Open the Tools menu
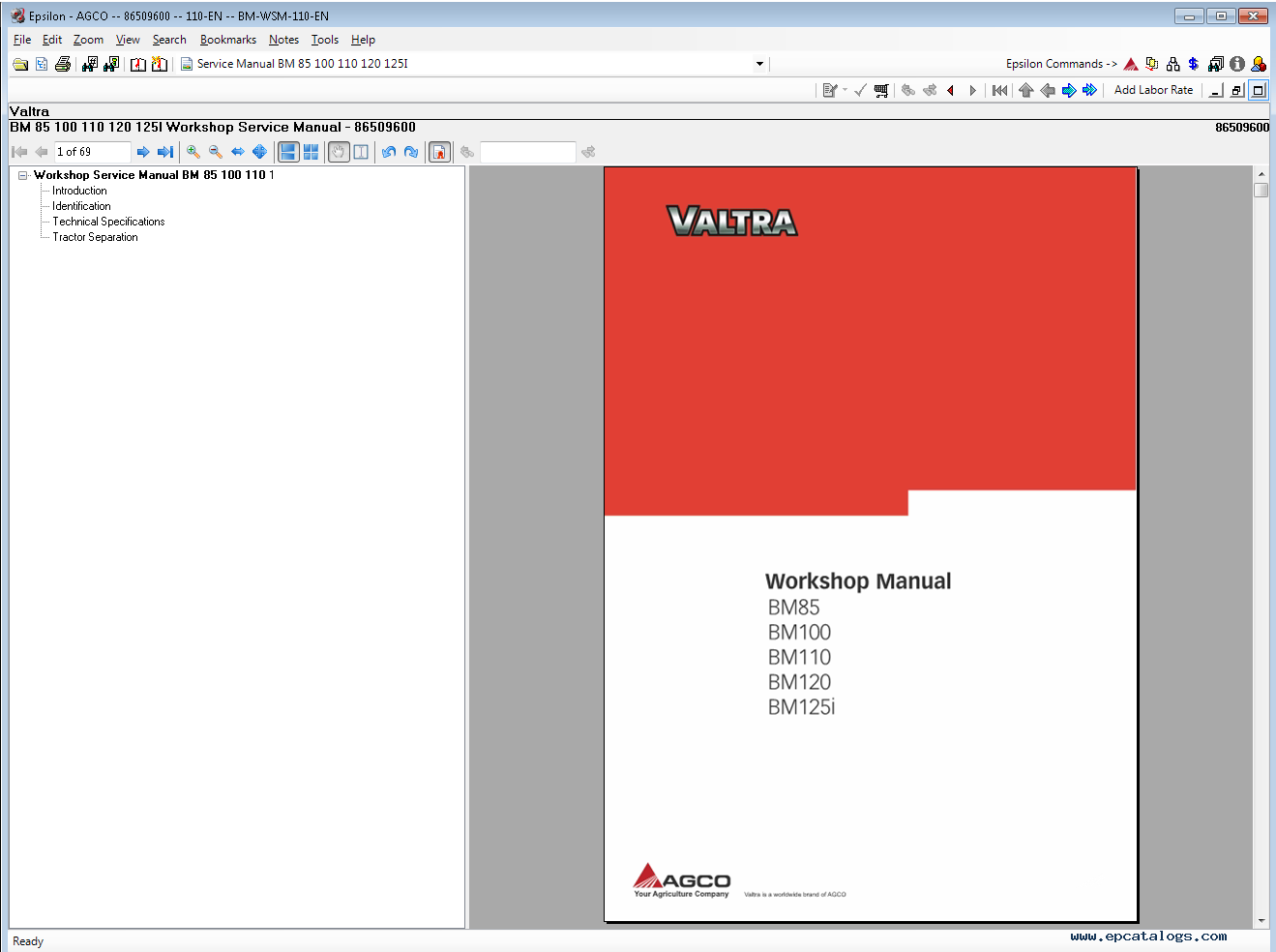The height and width of the screenshot is (952, 1276). (325, 40)
